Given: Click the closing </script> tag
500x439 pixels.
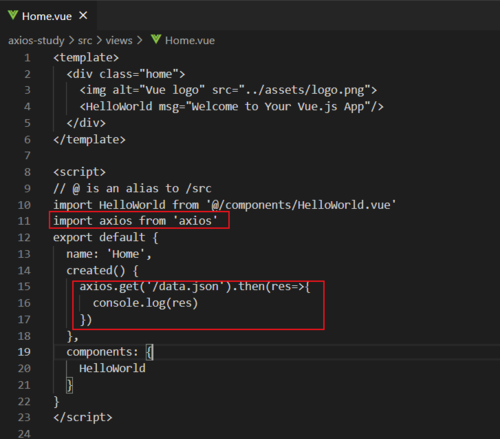Looking at the screenshot, I should click(x=83, y=417).
